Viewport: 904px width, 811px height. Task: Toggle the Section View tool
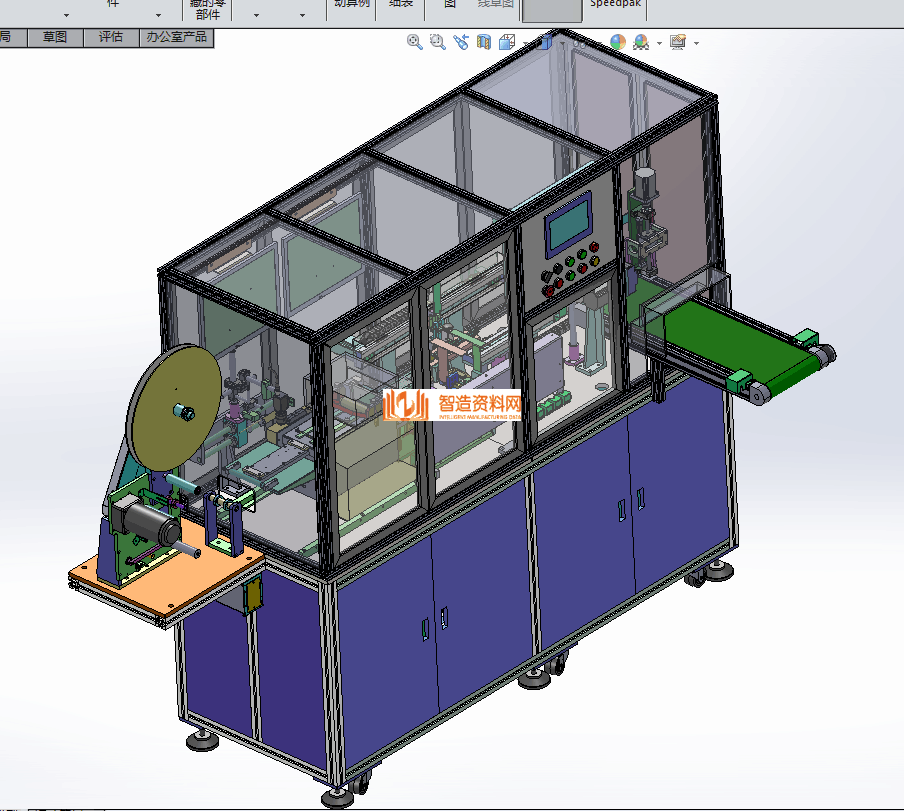click(484, 42)
